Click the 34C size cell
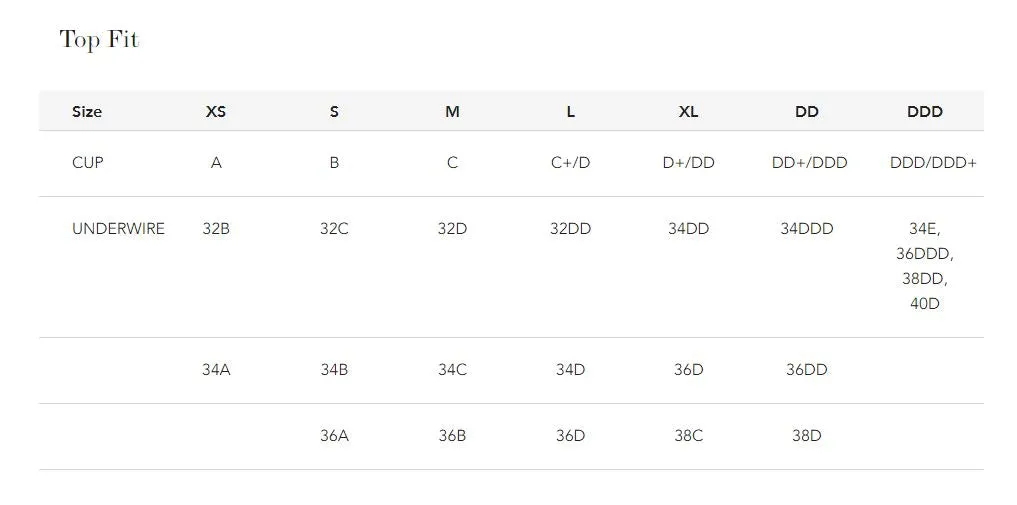 point(452,370)
